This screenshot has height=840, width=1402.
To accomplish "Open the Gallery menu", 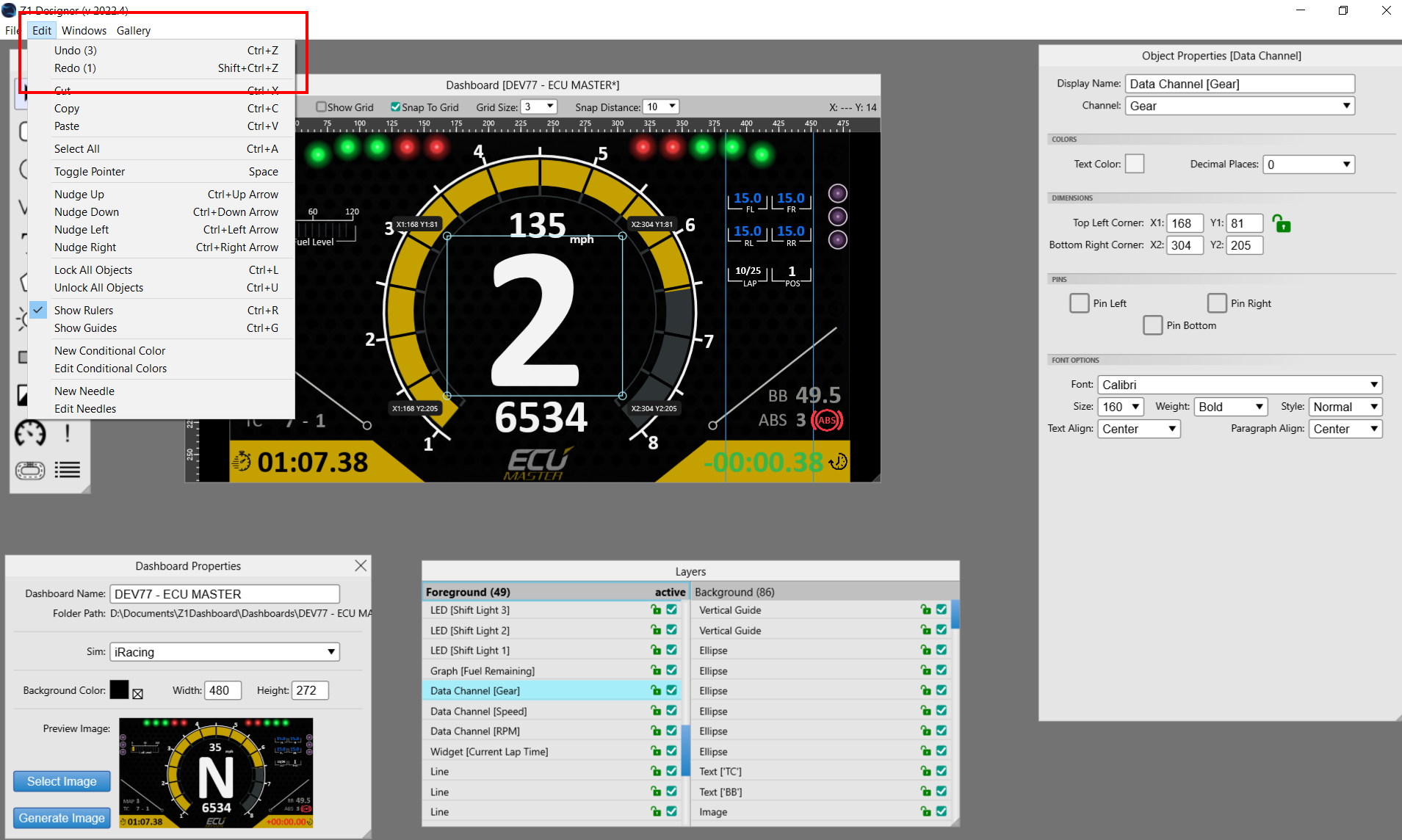I will (x=134, y=30).
